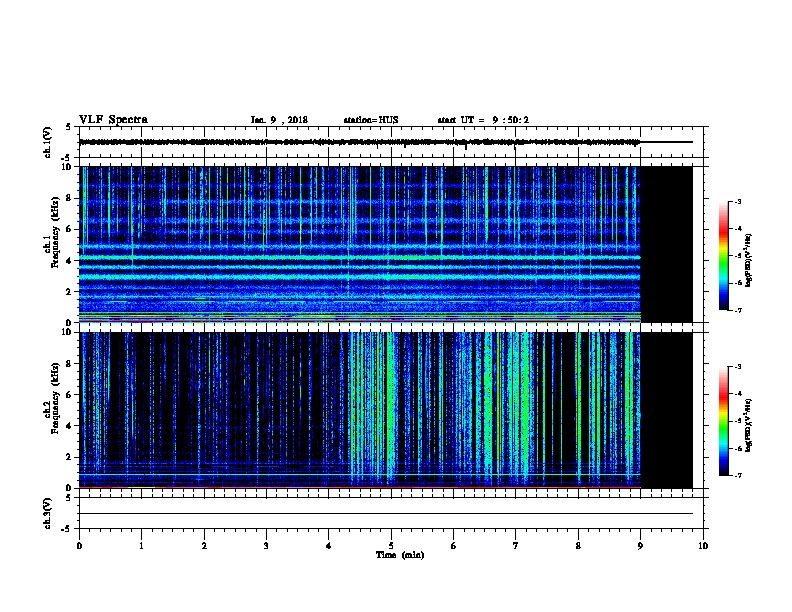Click the flat ch.3 voltage trace line
Image resolution: width=792 pixels, height=612 pixels.
click(386, 514)
